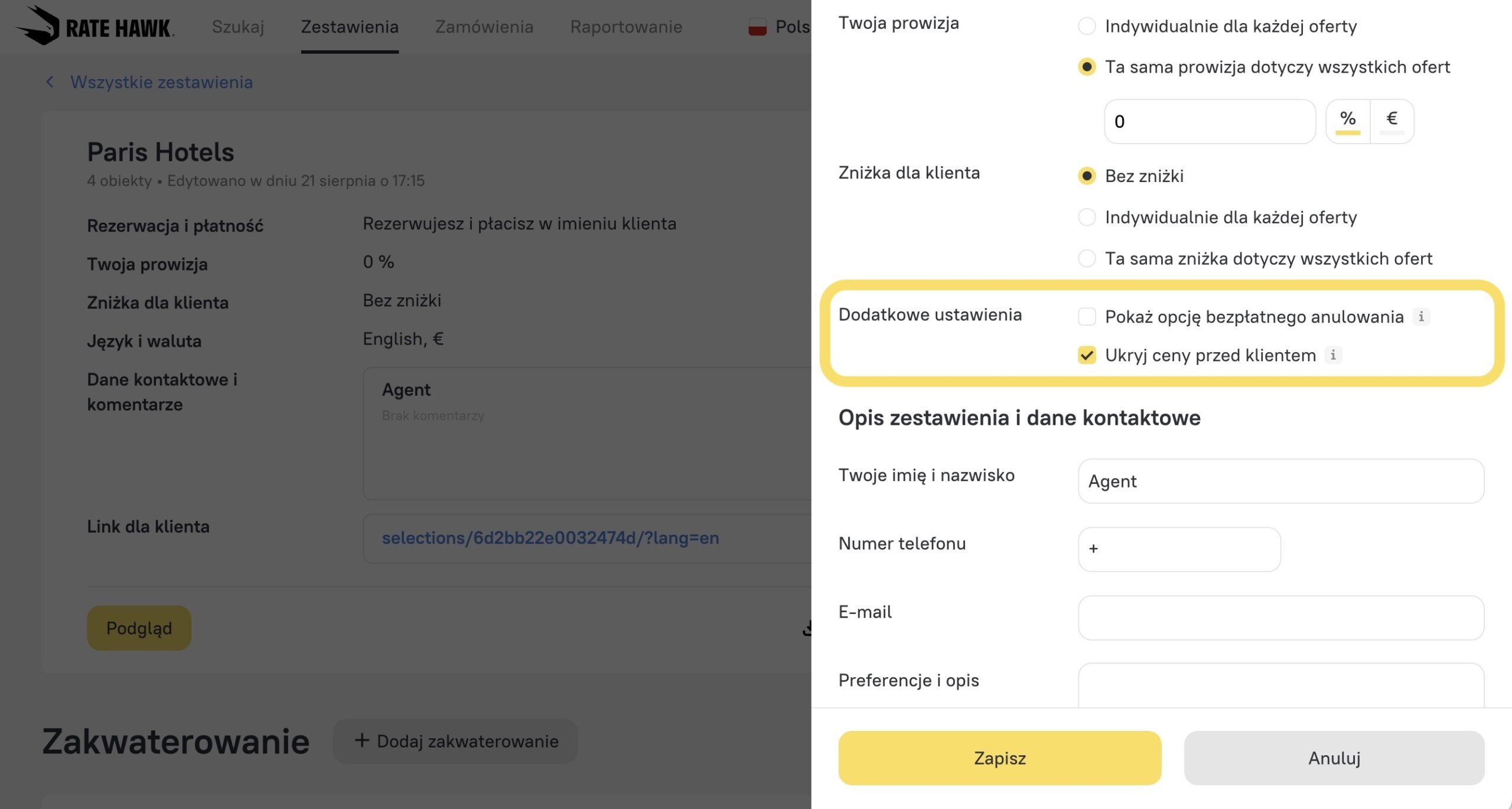Click info icon beside free cancellation option
Screen dimensions: 1512x809
pos(1421,317)
